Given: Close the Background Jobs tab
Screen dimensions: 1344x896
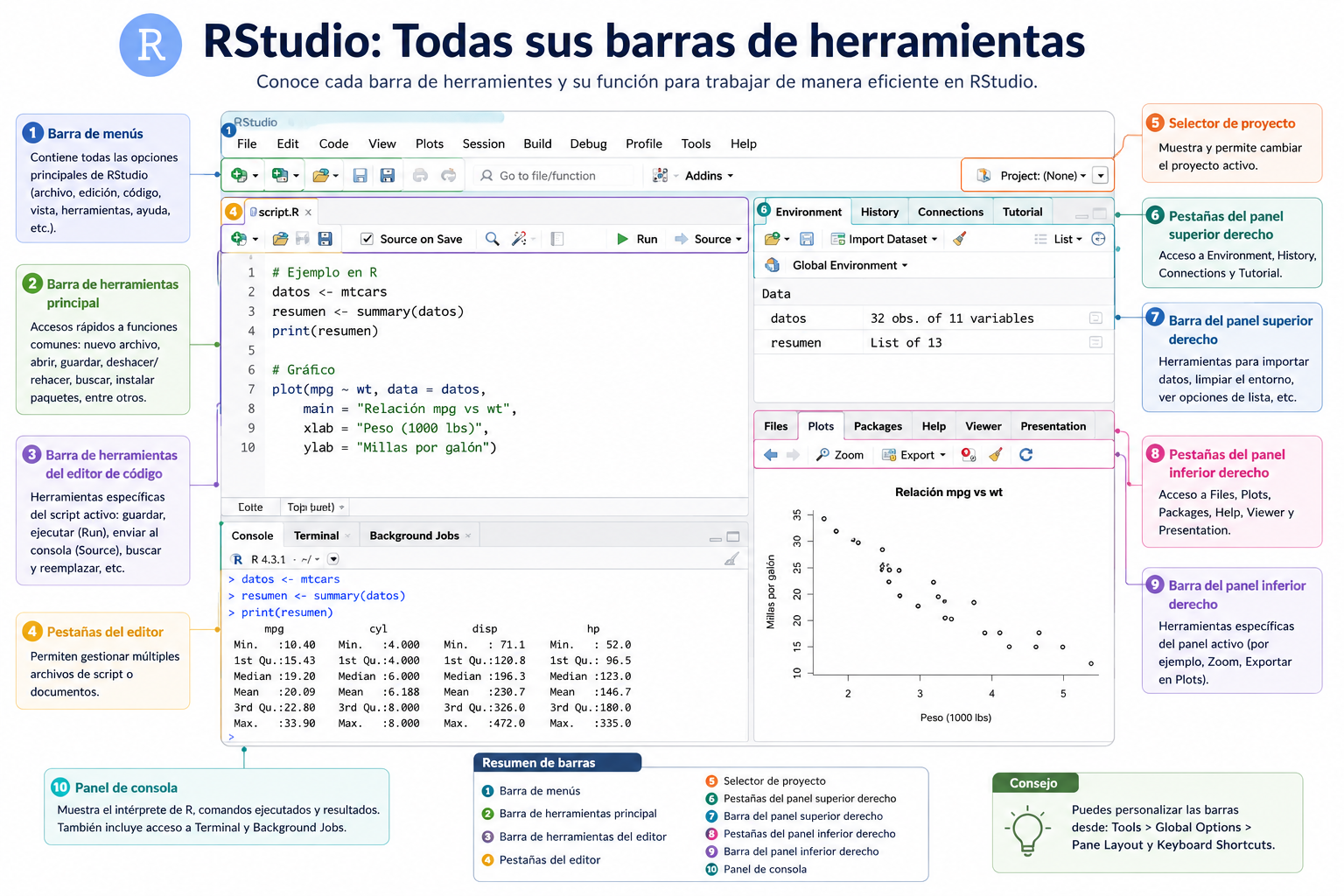Looking at the screenshot, I should 468,535.
